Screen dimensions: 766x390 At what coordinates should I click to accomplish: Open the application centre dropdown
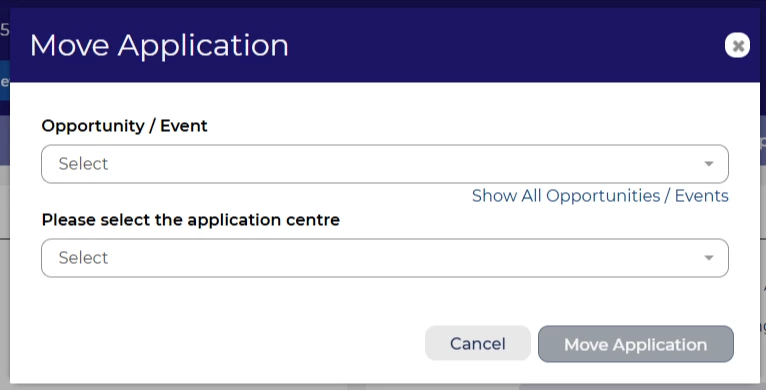click(x=385, y=258)
